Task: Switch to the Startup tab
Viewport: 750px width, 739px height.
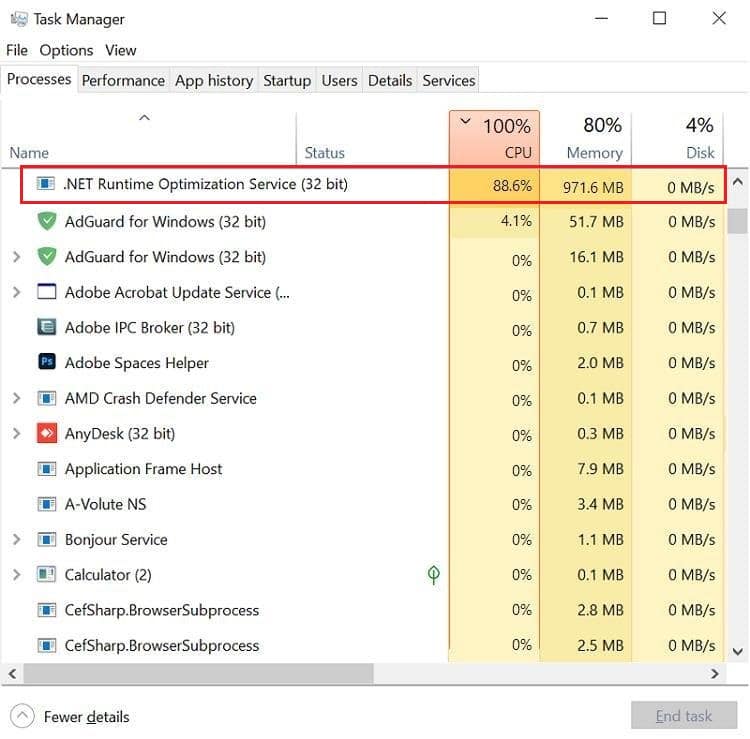Action: [x=287, y=80]
